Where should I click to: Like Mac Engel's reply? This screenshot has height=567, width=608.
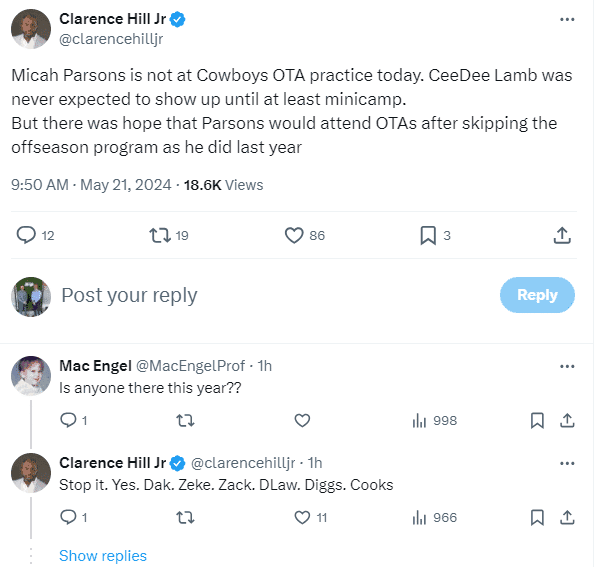point(303,420)
